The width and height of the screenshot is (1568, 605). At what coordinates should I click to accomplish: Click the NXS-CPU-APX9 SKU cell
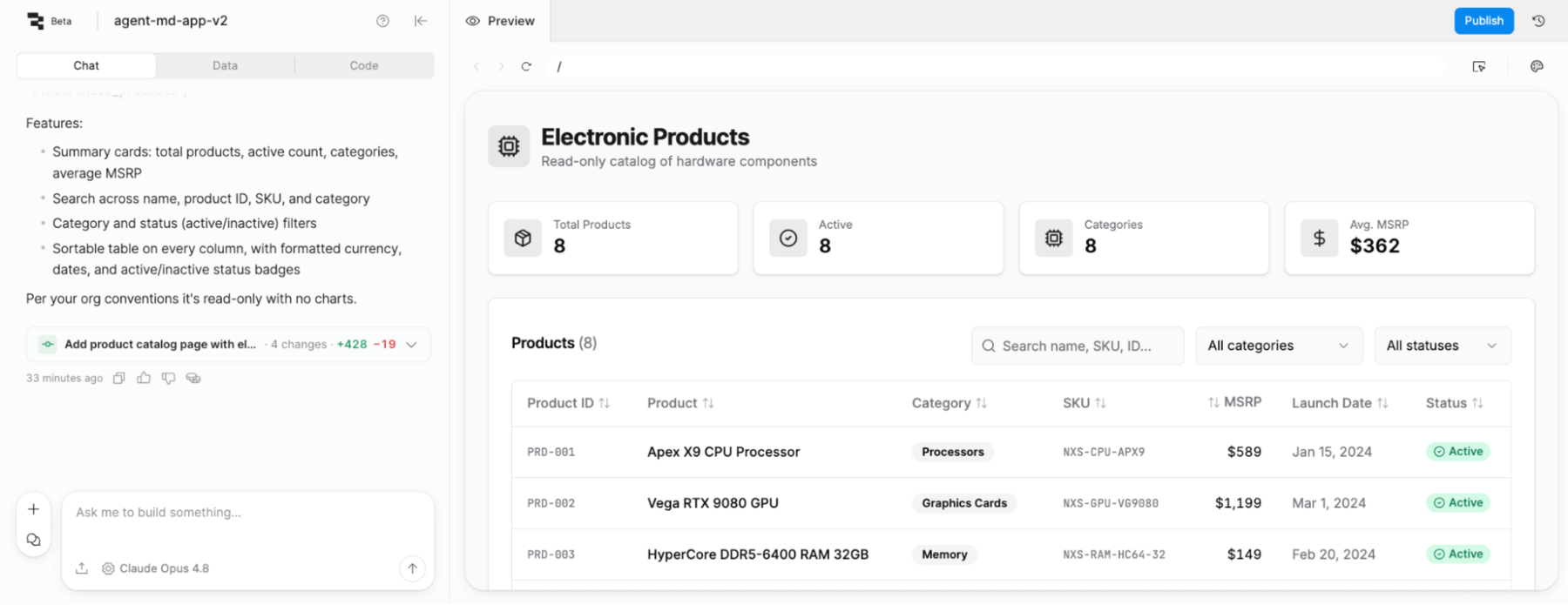coord(1104,452)
